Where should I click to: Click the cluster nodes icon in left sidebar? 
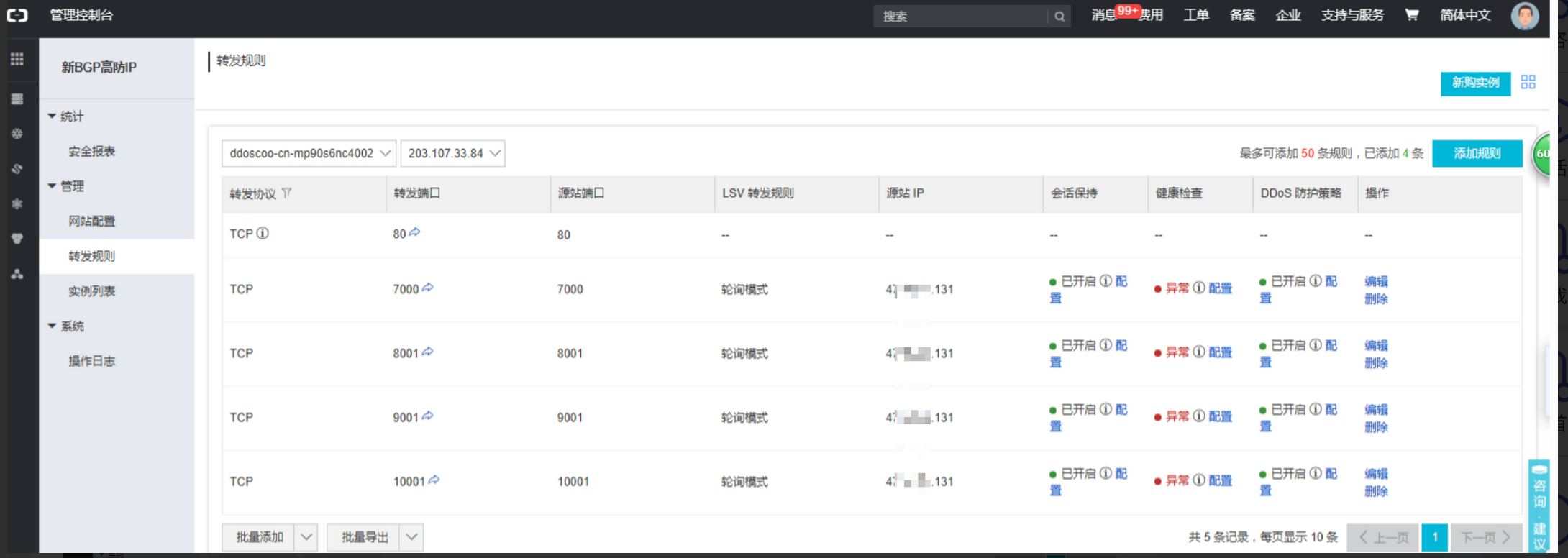tap(17, 274)
